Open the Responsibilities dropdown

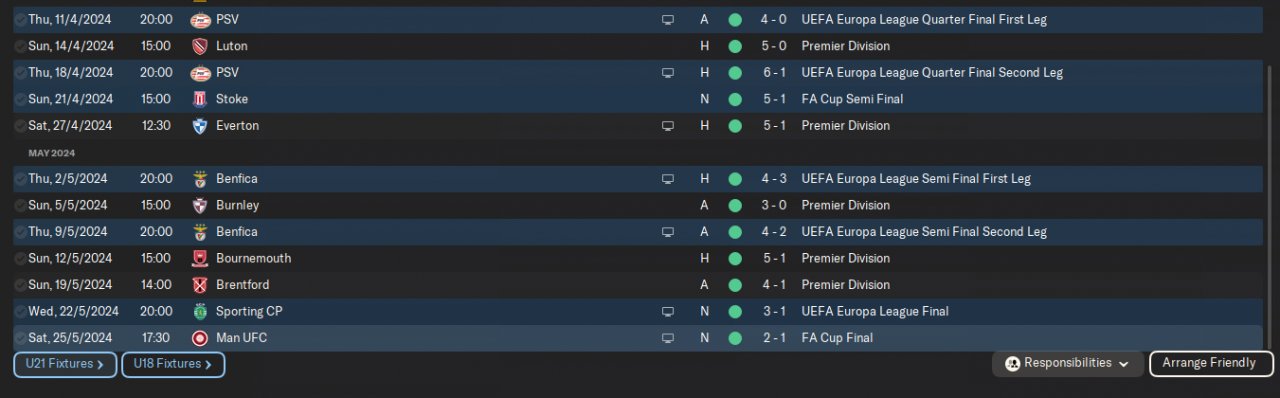point(1067,363)
